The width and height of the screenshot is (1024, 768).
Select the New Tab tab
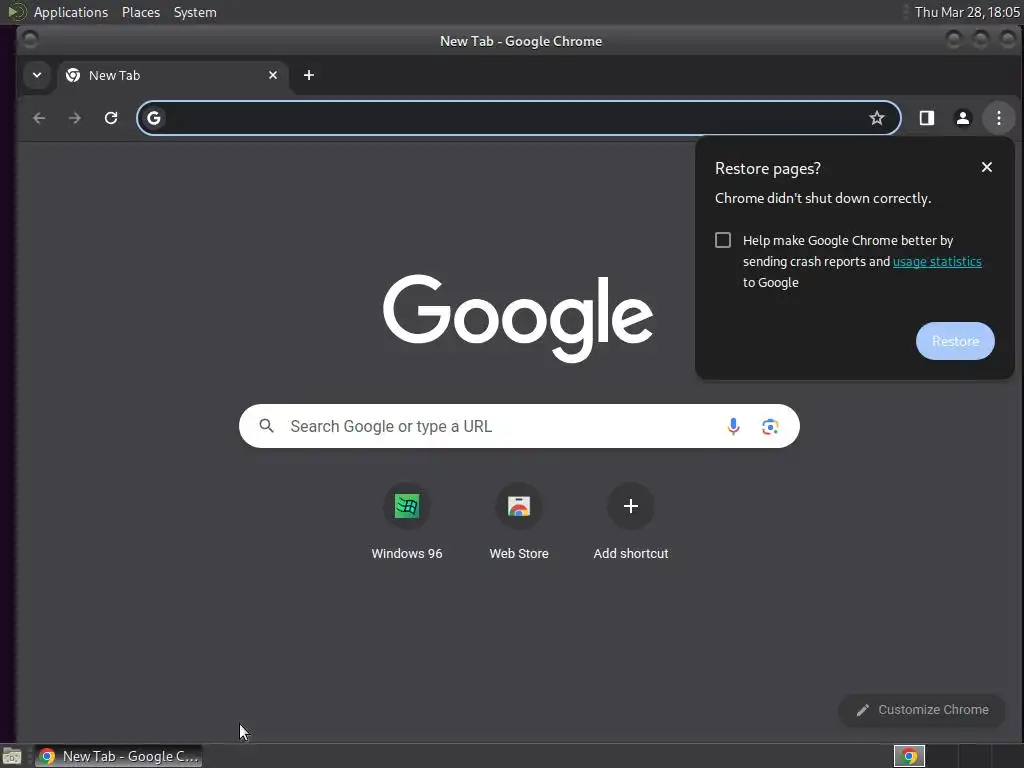(x=172, y=75)
